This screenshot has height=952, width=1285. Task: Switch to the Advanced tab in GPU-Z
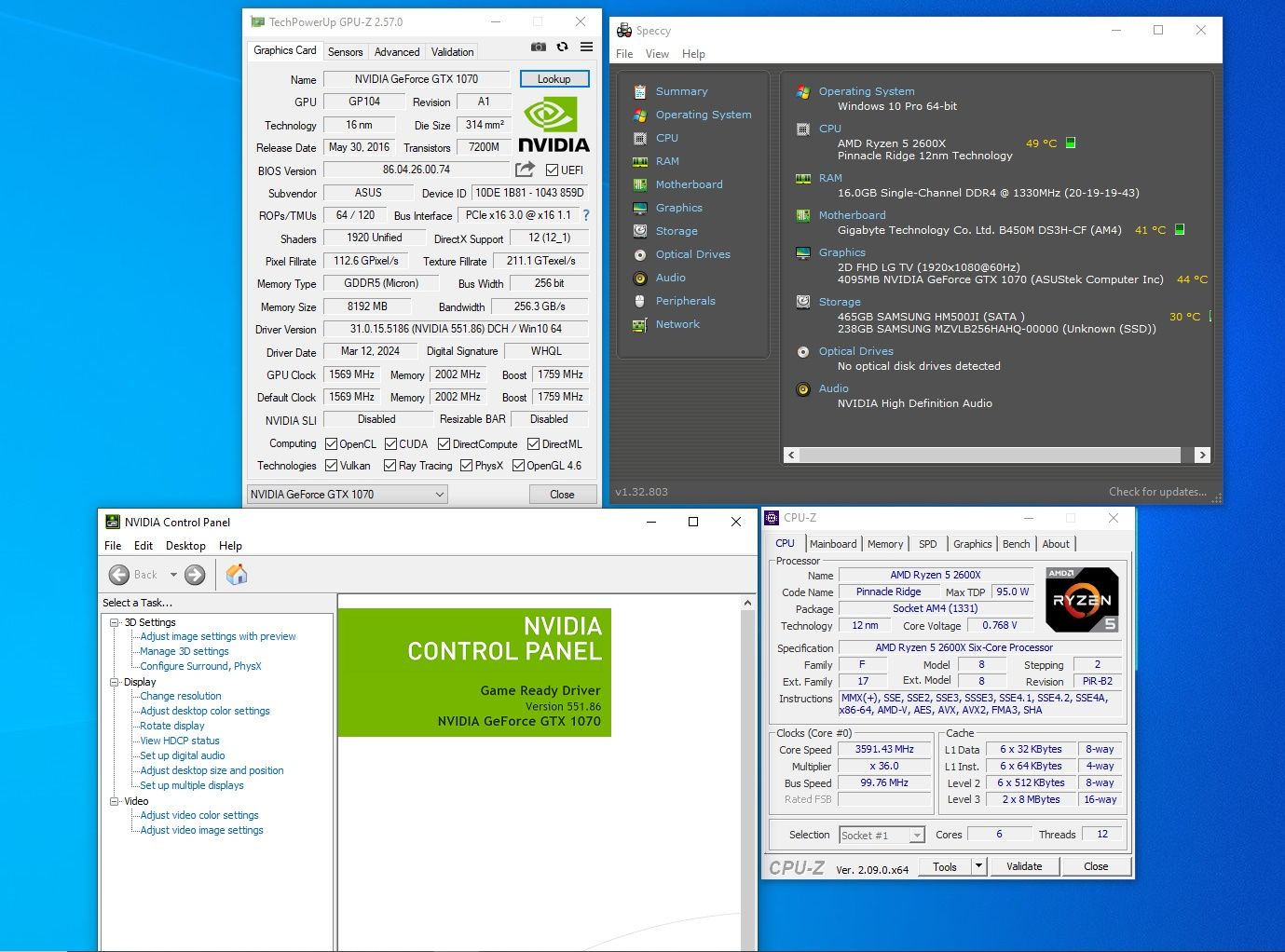pos(397,52)
